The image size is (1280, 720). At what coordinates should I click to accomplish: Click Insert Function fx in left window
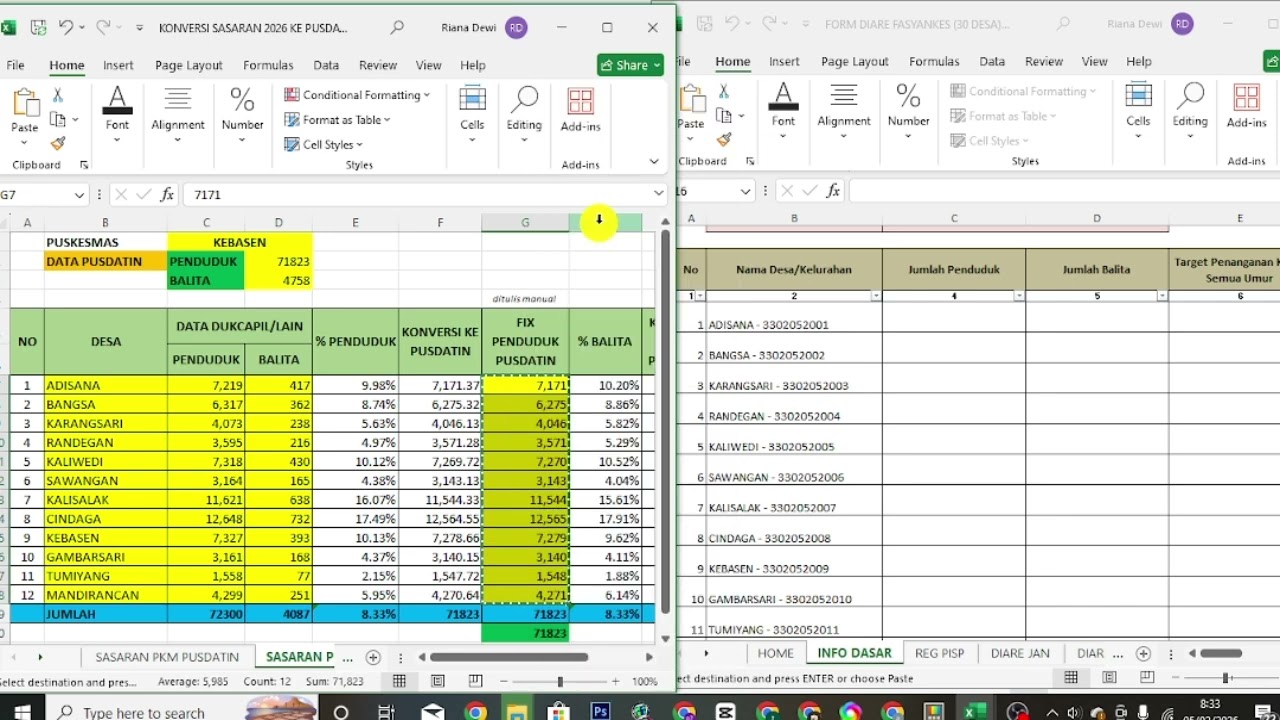click(x=167, y=194)
